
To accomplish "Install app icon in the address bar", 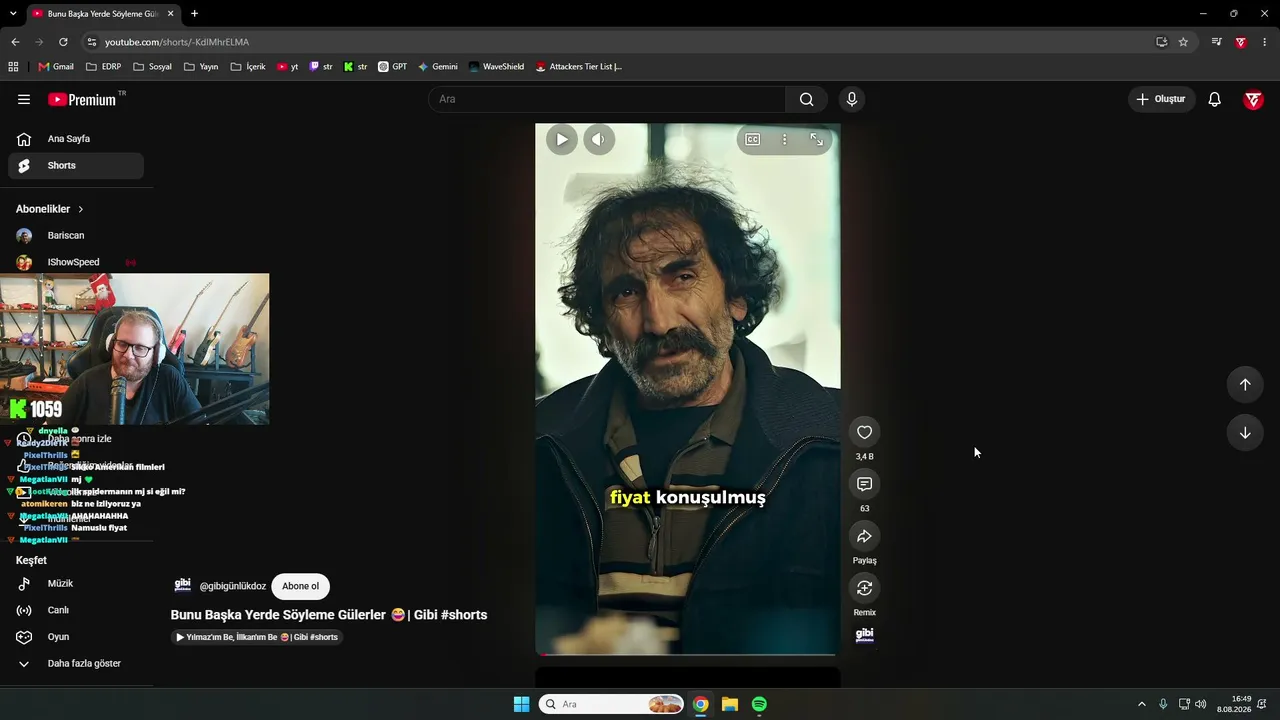I will coord(1161,42).
